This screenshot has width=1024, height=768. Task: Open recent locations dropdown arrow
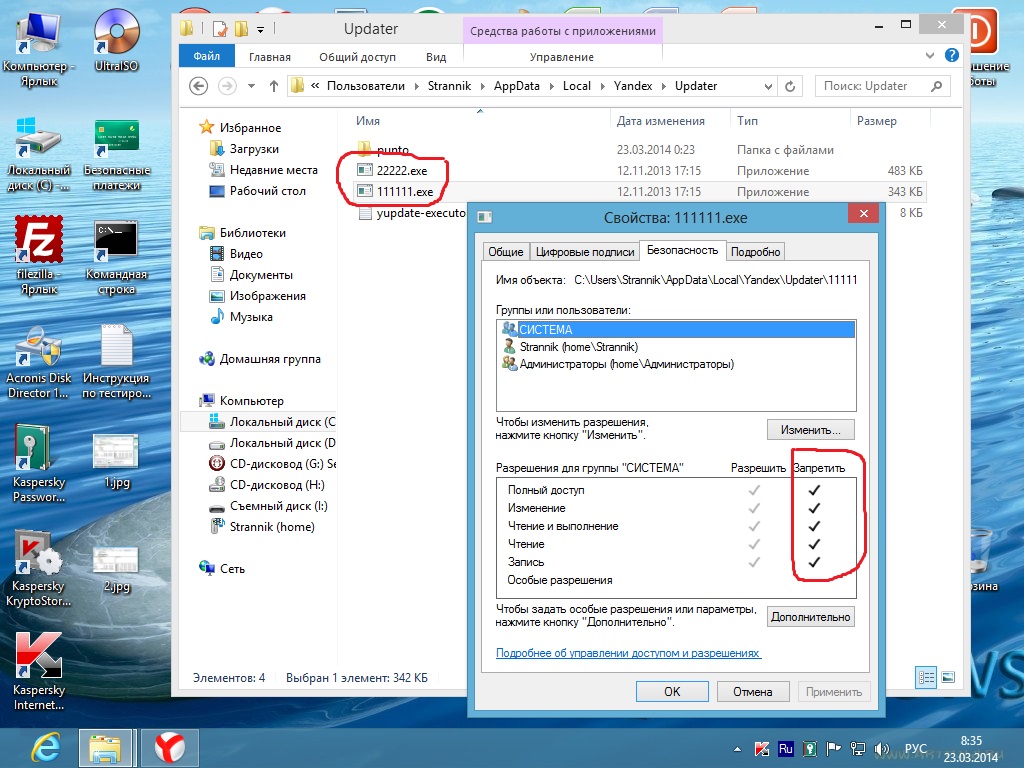[250, 86]
